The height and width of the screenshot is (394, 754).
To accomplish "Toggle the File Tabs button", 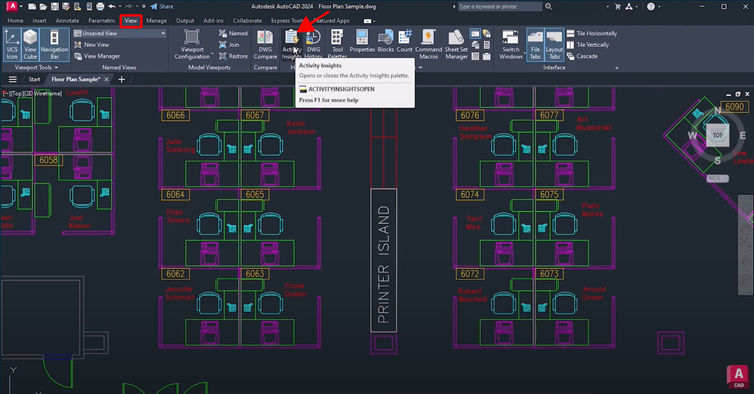I will 535,44.
